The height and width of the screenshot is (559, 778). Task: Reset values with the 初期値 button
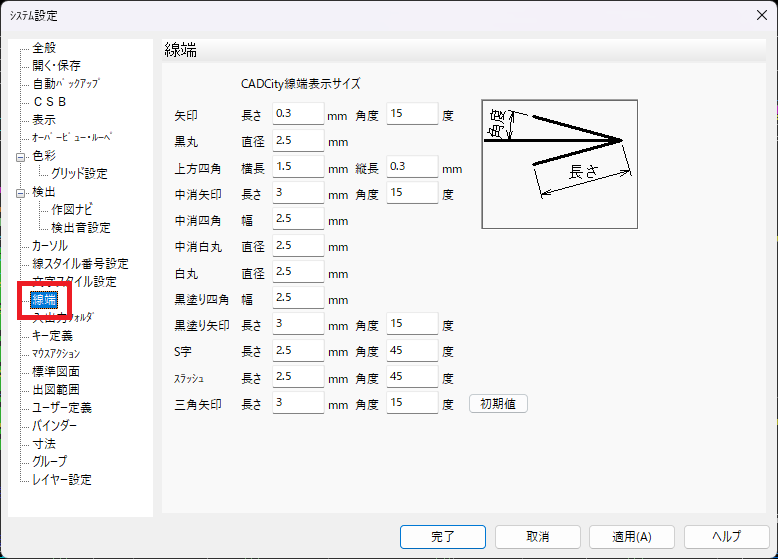coord(498,404)
